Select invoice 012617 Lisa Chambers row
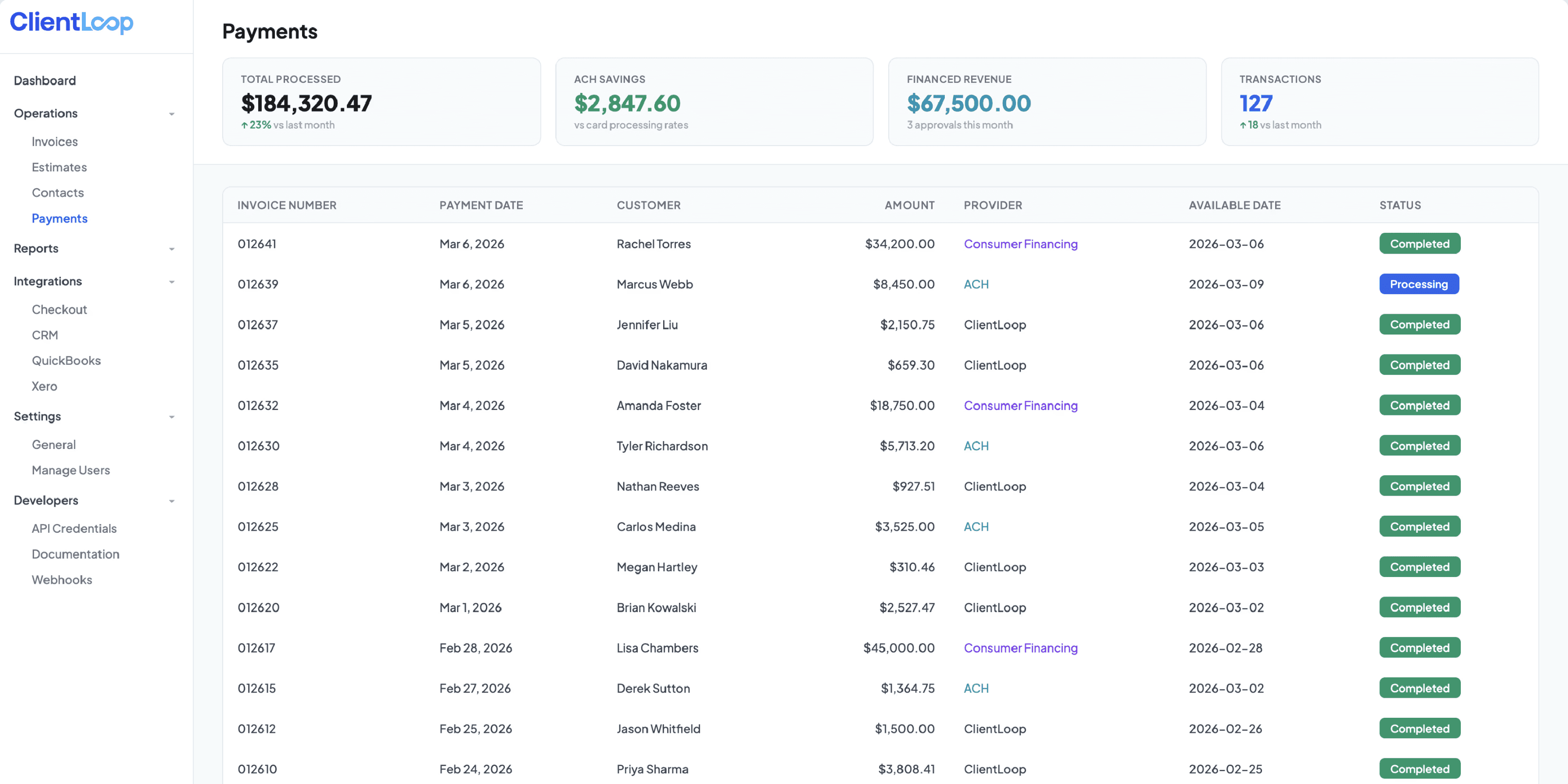 [x=656, y=648]
